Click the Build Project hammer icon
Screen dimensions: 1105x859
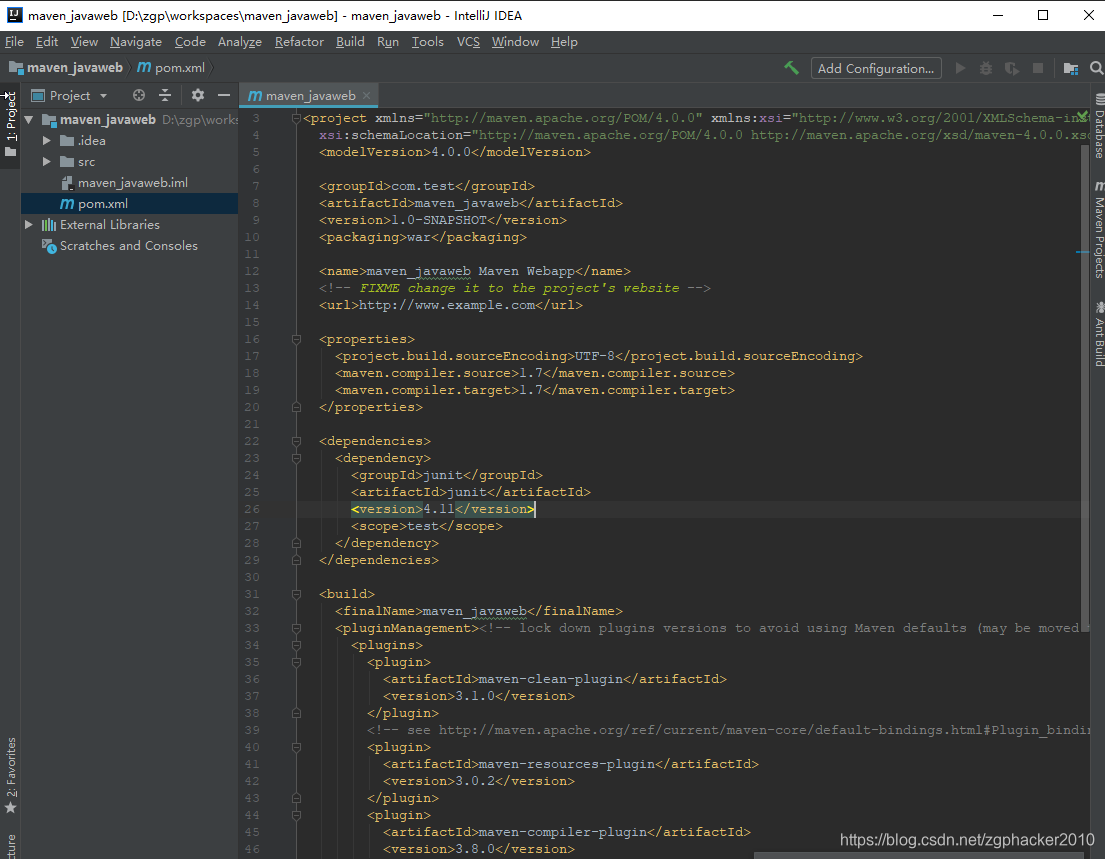click(791, 68)
